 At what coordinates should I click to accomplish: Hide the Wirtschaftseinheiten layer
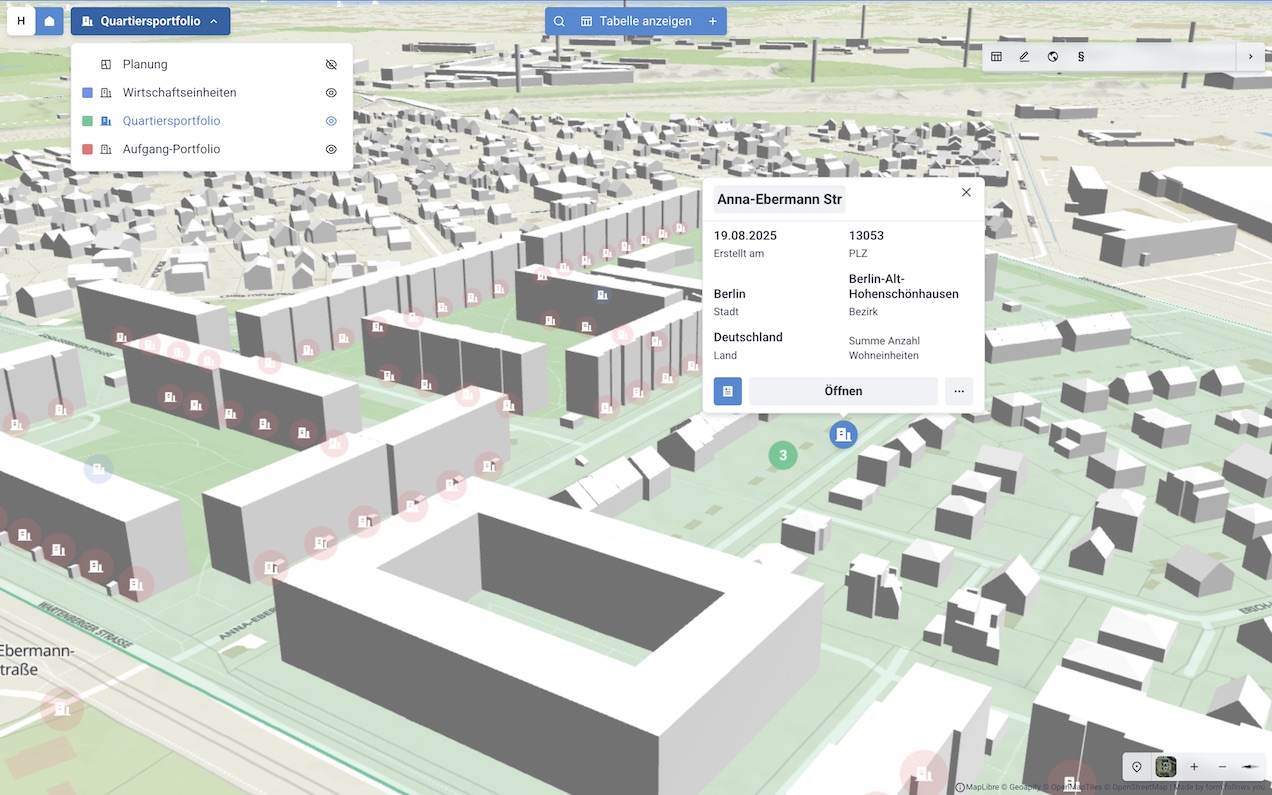[331, 93]
